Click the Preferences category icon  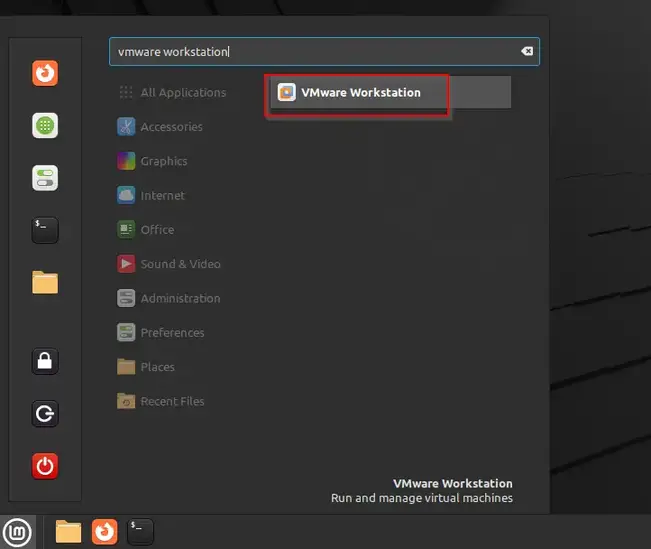point(126,333)
